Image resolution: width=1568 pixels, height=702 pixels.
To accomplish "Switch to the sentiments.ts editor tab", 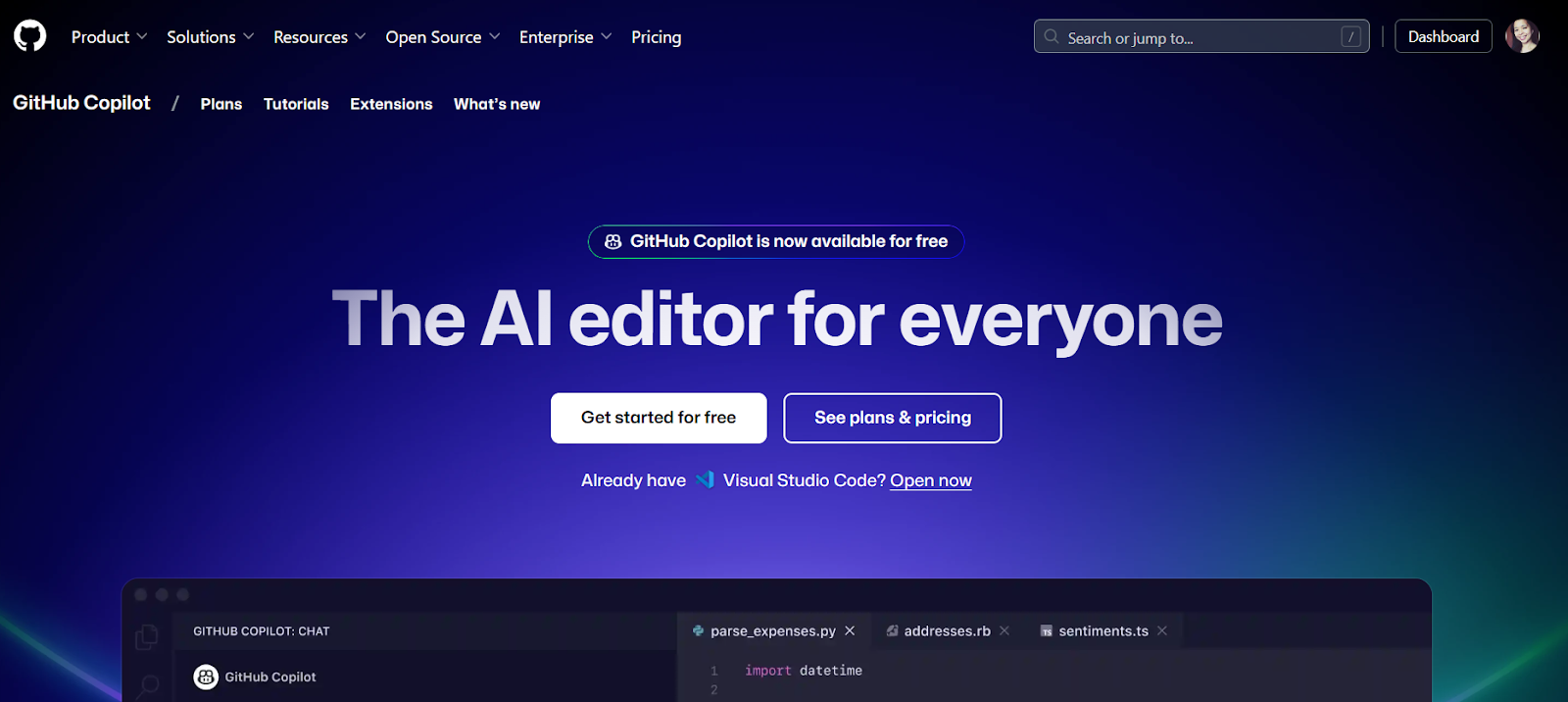I will [x=1103, y=630].
